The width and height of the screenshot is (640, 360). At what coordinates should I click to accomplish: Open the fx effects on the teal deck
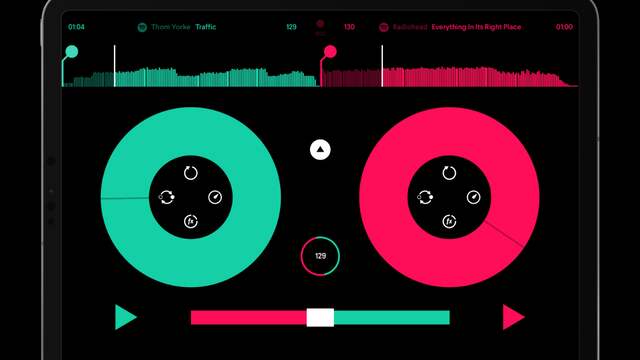[191, 222]
